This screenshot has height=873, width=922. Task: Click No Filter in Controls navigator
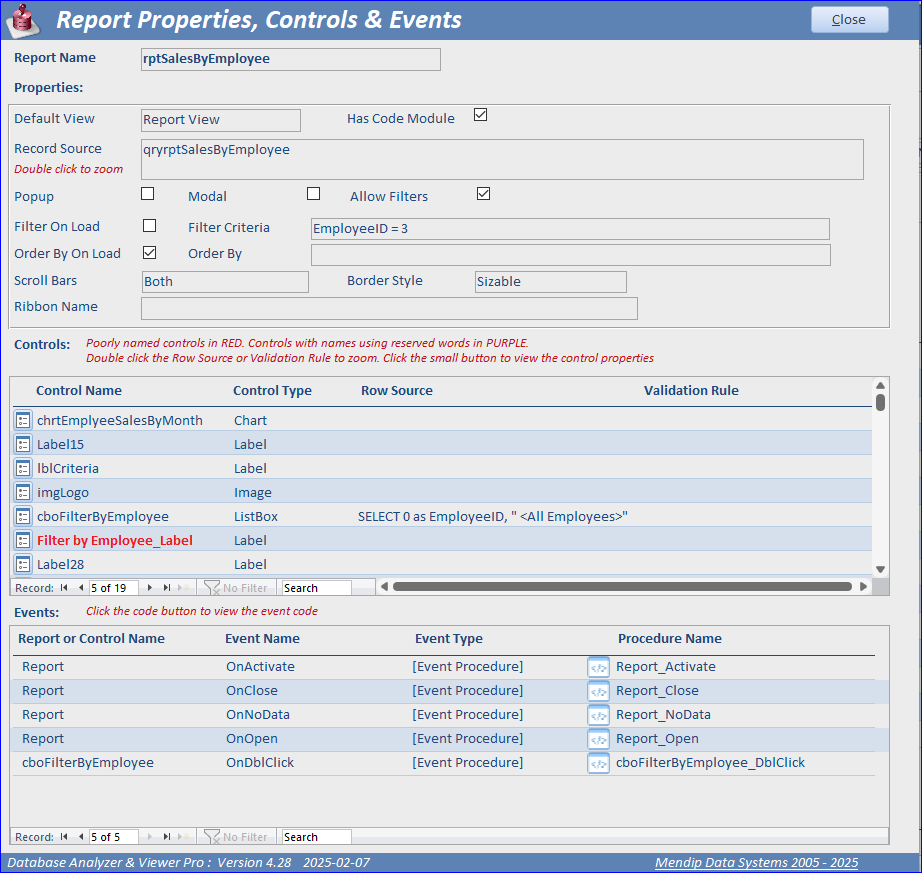pos(236,587)
